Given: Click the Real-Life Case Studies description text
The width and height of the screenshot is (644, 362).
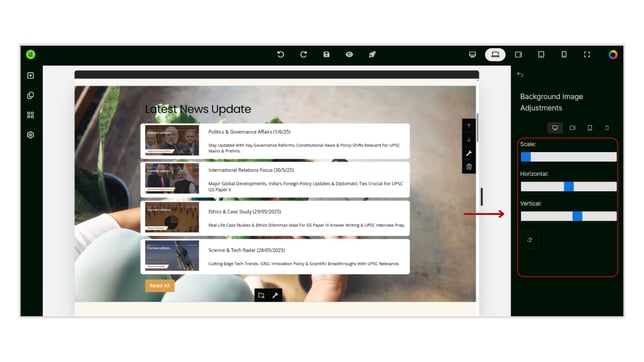Looking at the screenshot, I should (x=306, y=225).
